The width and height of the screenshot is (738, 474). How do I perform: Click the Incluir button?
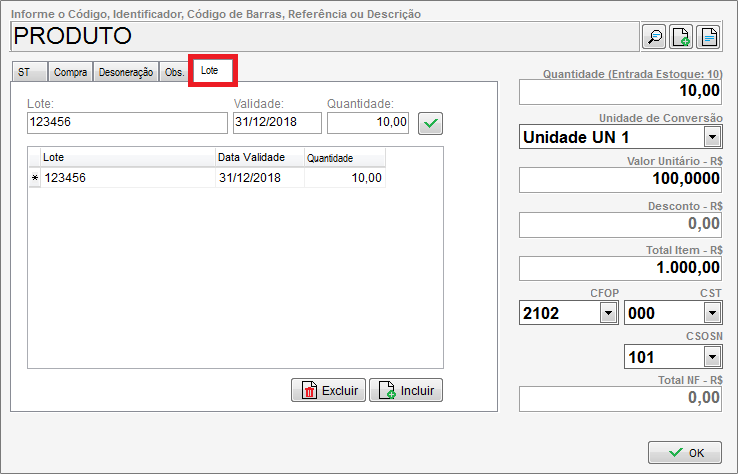click(406, 391)
